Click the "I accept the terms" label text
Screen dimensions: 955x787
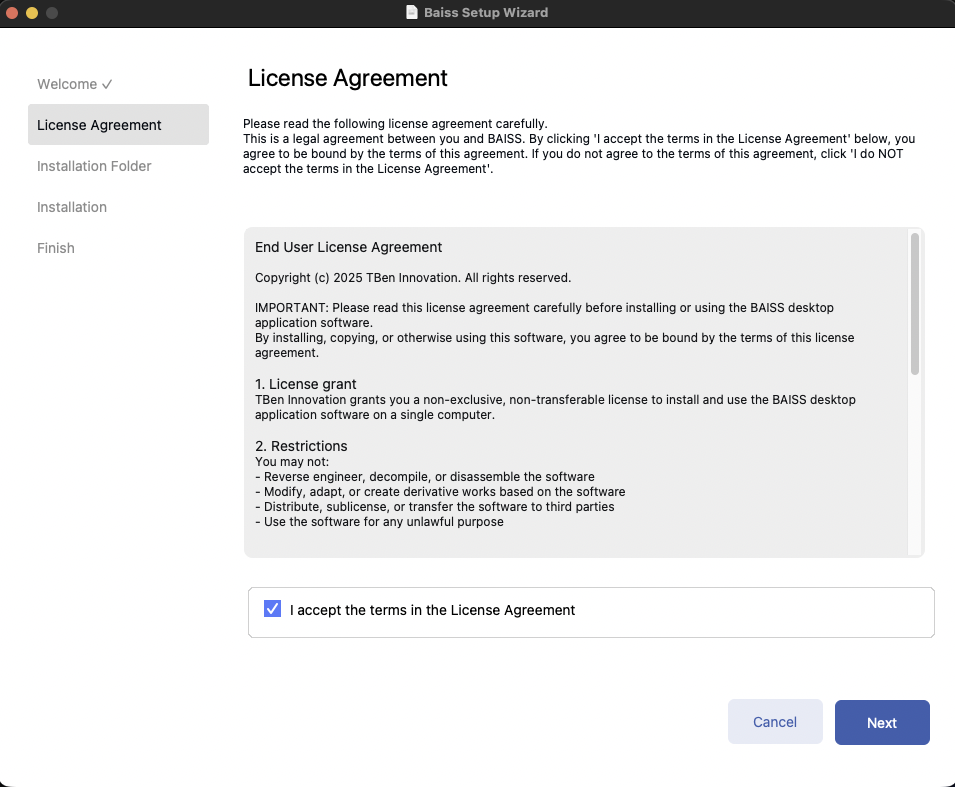432,610
